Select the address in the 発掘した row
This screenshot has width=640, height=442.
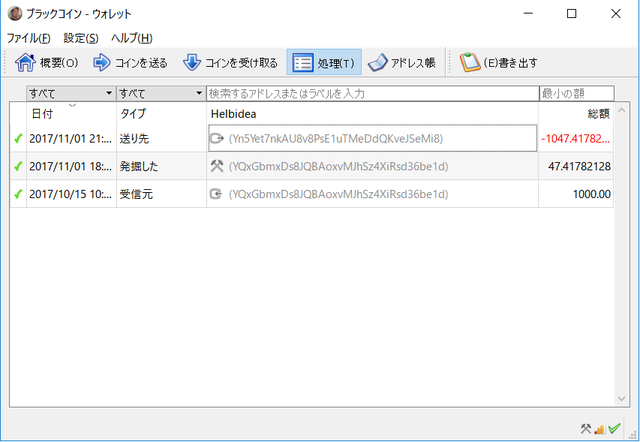(338, 167)
